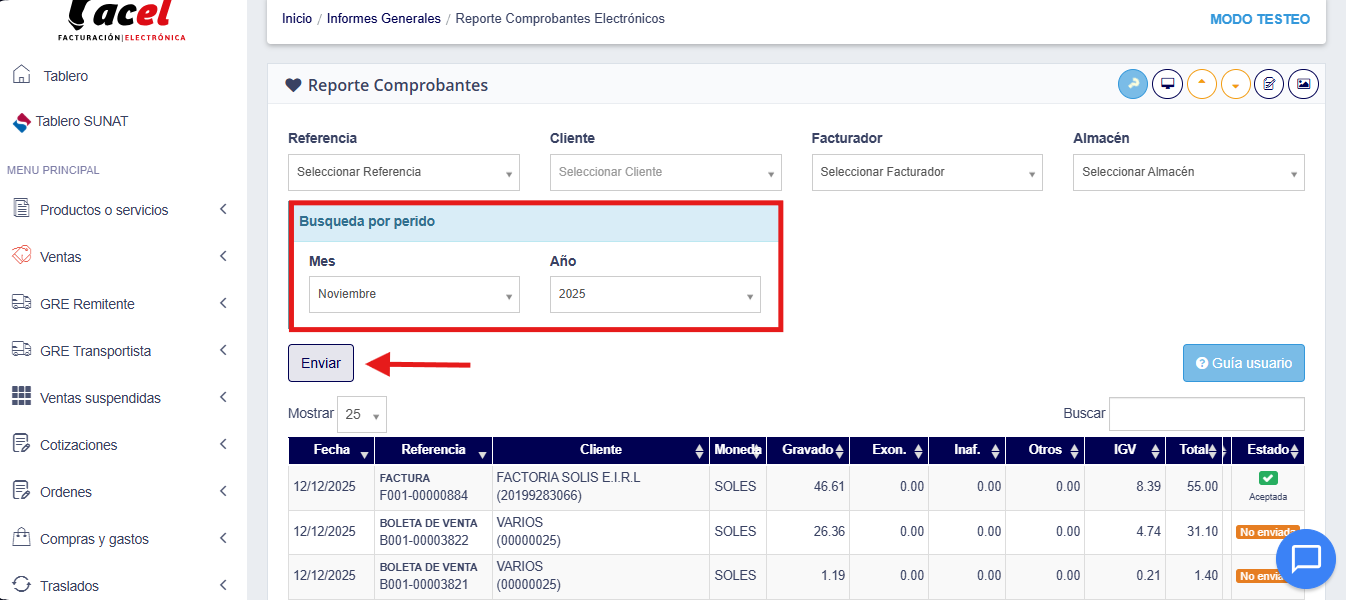Open the Seleccionar Almacén dropdown

[x=1188, y=172]
